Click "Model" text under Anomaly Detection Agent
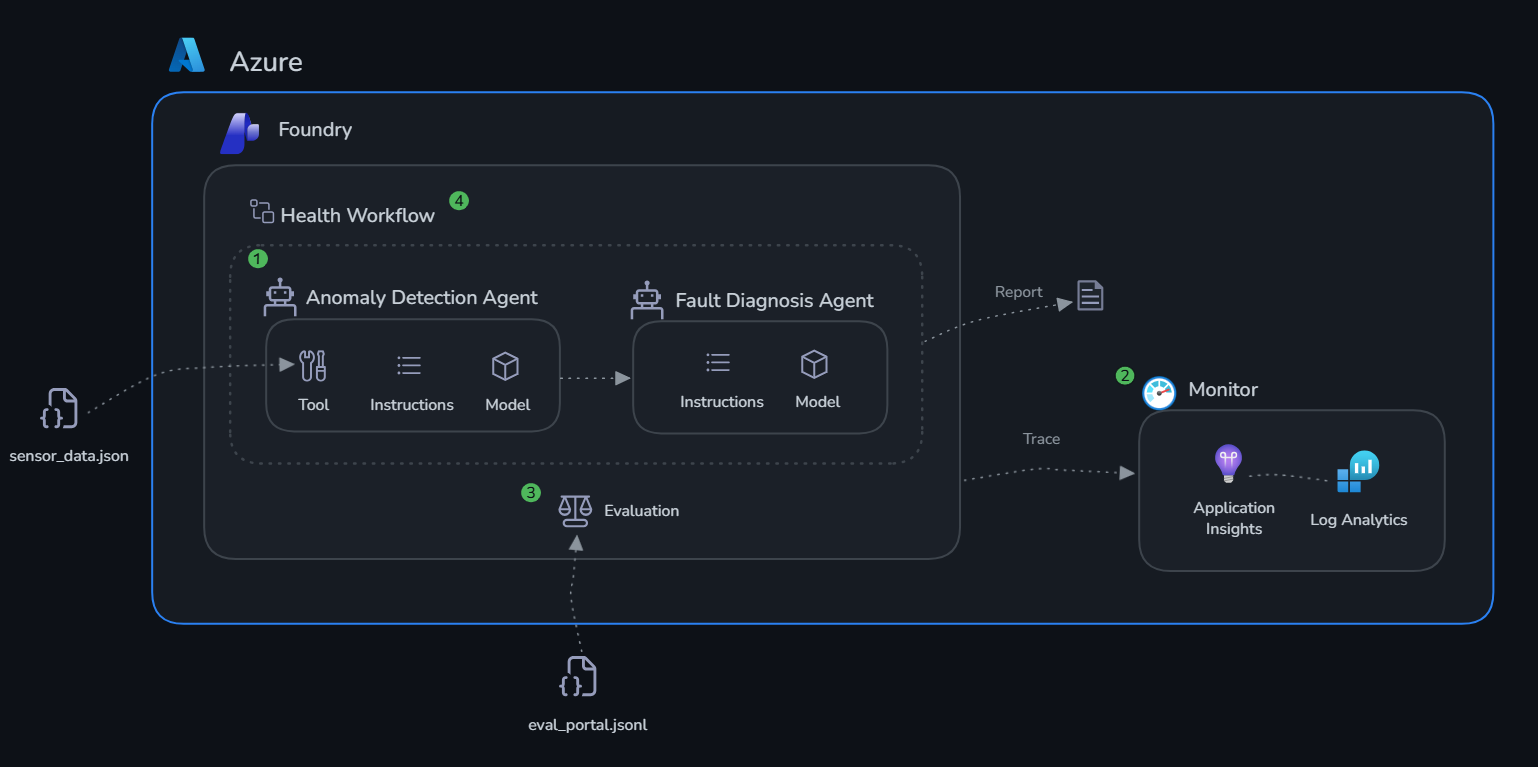Viewport: 1538px width, 767px height. point(508,405)
